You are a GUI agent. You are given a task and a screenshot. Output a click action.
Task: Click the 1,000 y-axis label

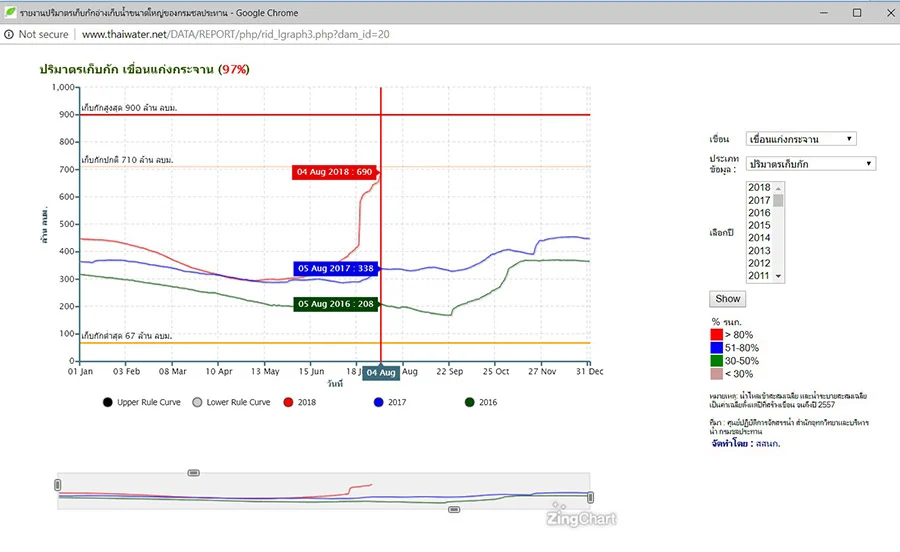point(63,87)
